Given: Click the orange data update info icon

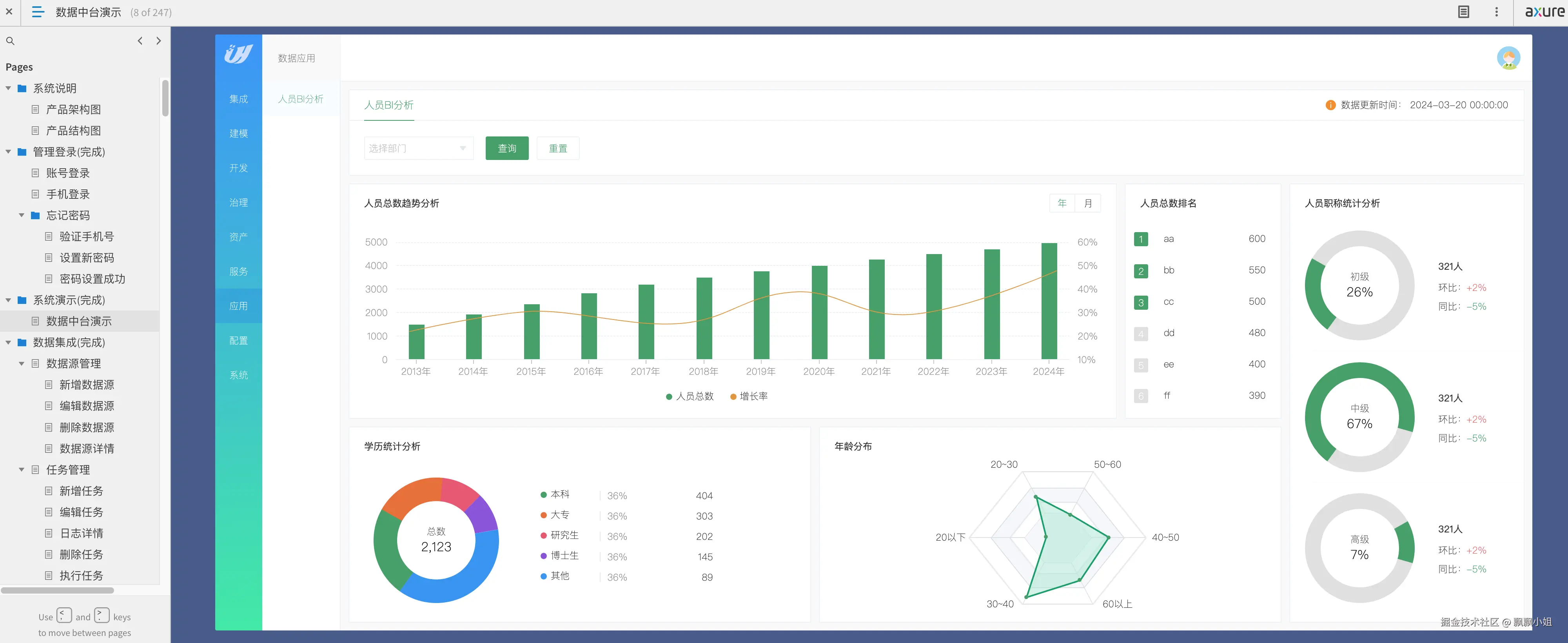Looking at the screenshot, I should tap(1330, 105).
